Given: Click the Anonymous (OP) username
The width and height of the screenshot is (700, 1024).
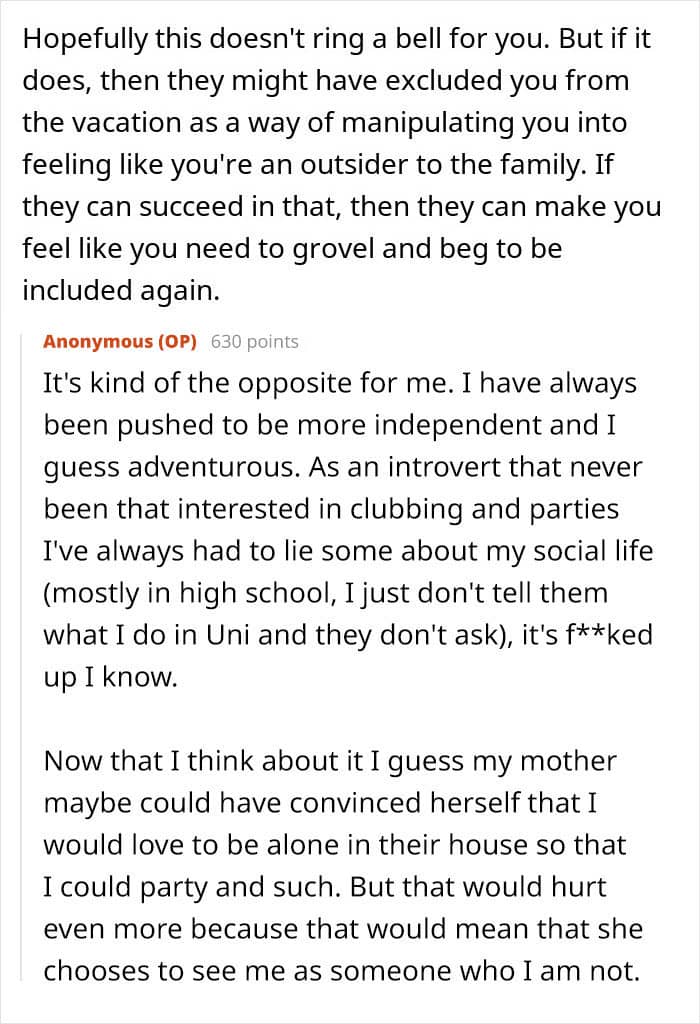Looking at the screenshot, I should tap(121, 342).
